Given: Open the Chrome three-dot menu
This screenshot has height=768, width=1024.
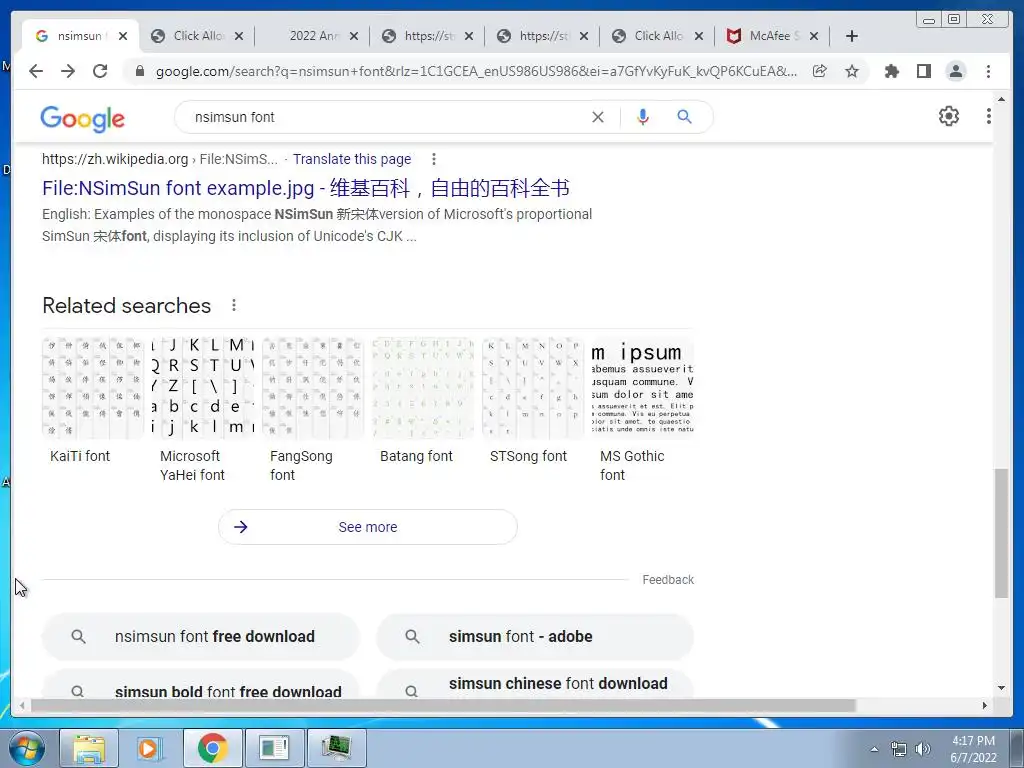Looking at the screenshot, I should point(988,71).
